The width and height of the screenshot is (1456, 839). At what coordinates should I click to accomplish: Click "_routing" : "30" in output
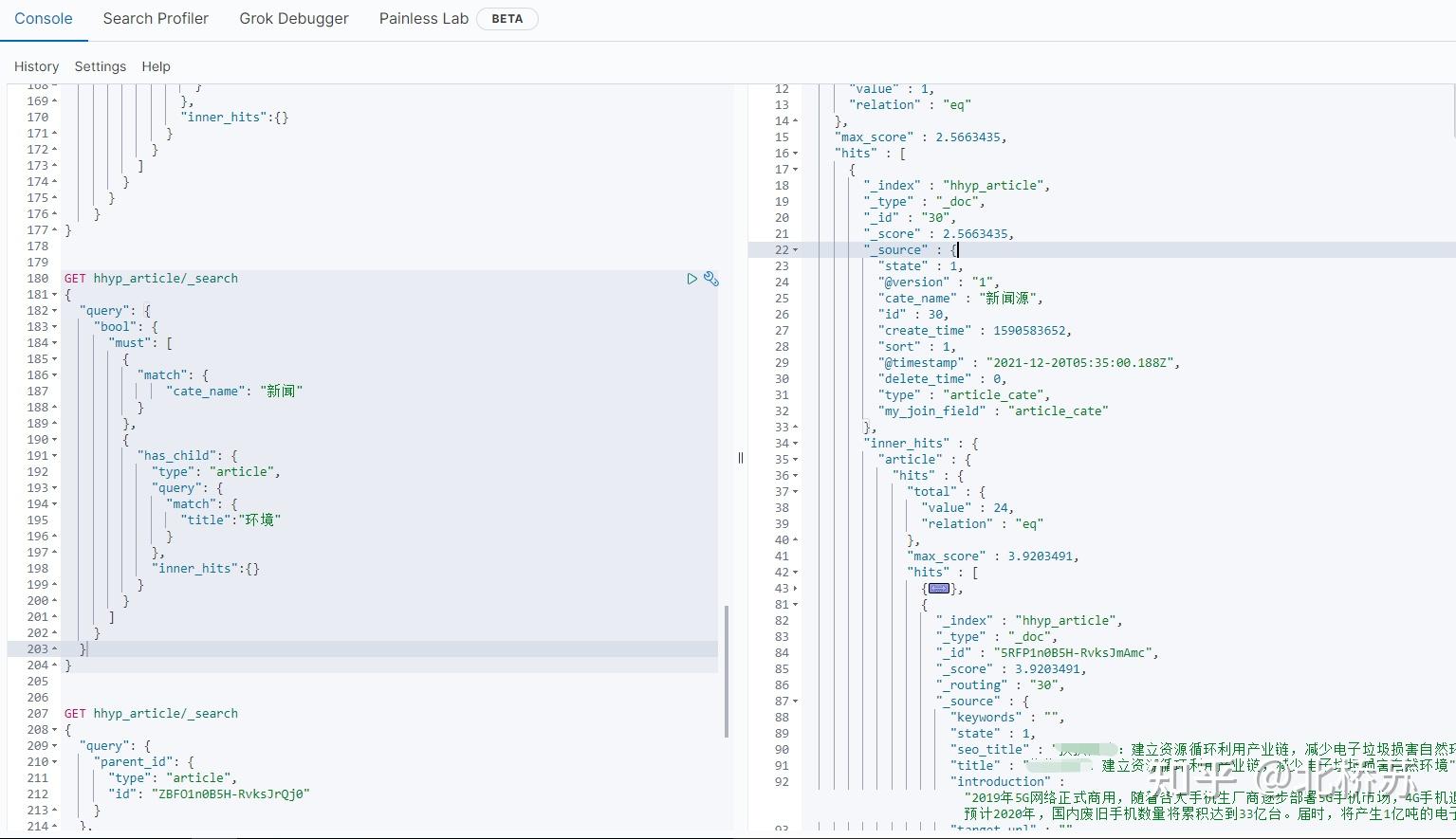point(1001,685)
